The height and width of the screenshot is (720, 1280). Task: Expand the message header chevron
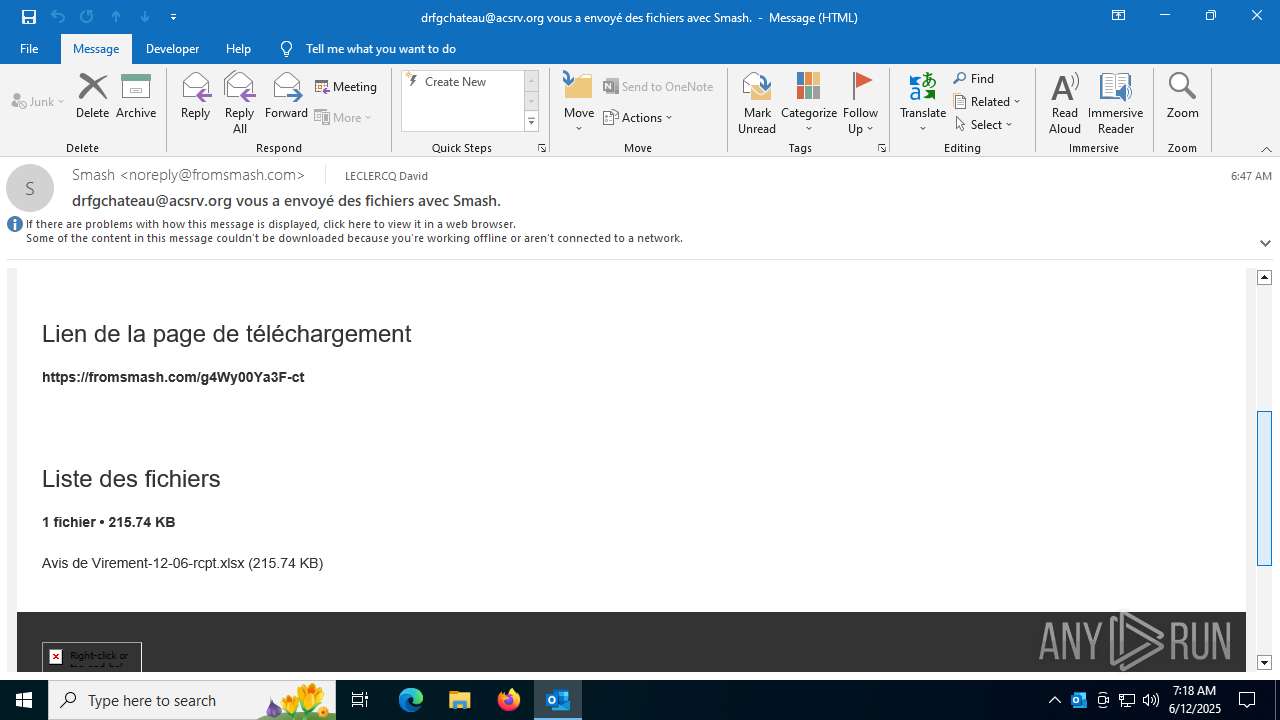(1265, 243)
